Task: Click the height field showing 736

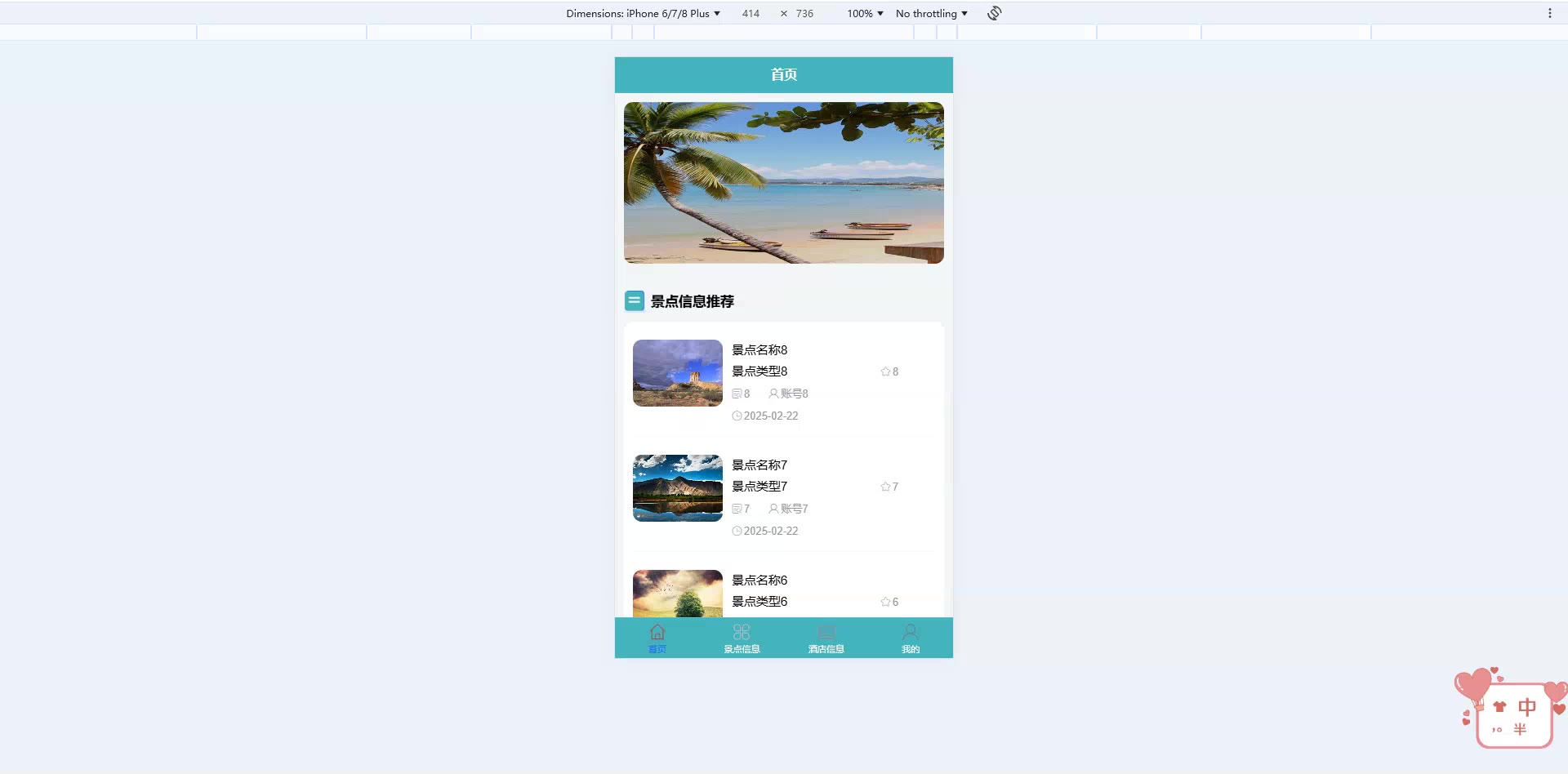Action: coord(804,13)
